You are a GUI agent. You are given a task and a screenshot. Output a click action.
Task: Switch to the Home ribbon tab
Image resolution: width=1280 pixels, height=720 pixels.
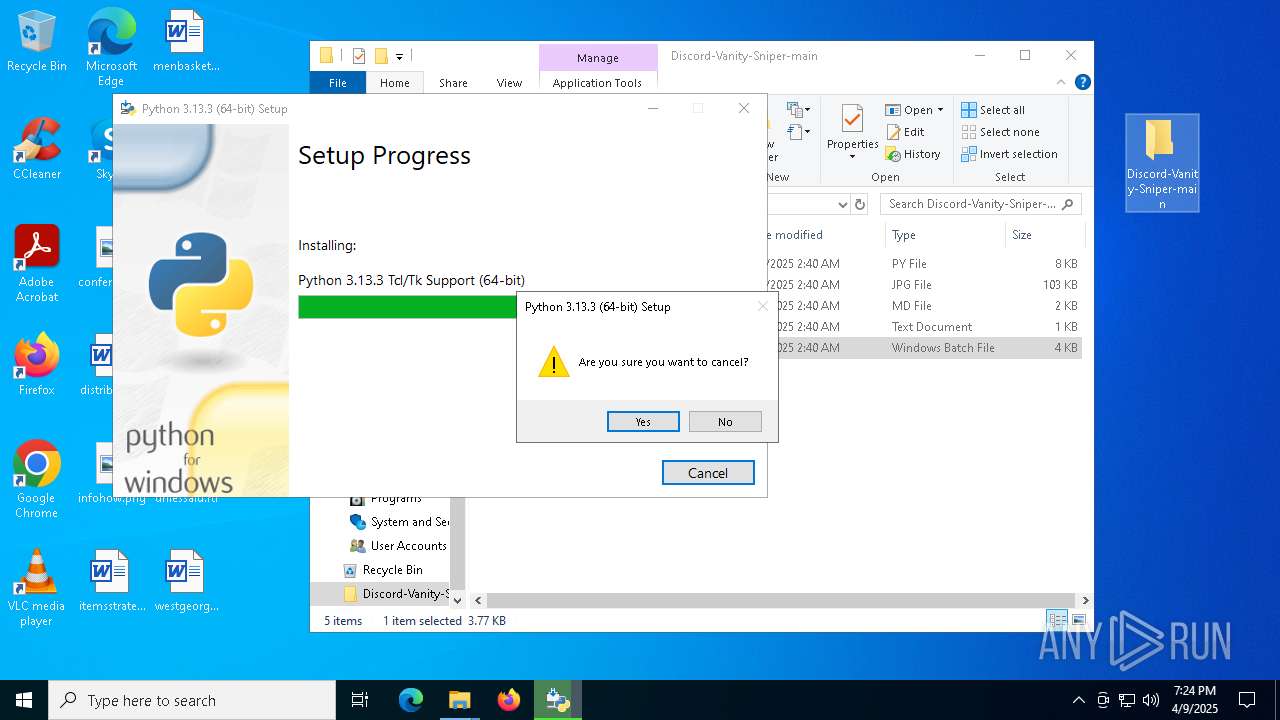pyautogui.click(x=394, y=83)
